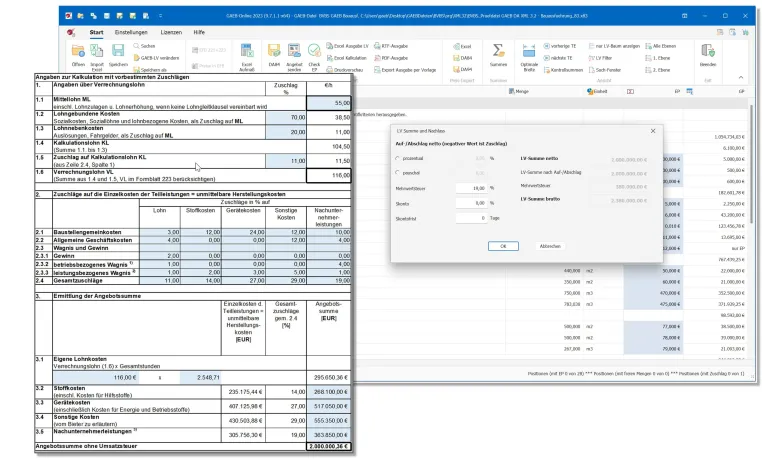Screen dimensions: 762x459
Task: Open quick access toolbar customize dropdown
Action: [160, 16]
